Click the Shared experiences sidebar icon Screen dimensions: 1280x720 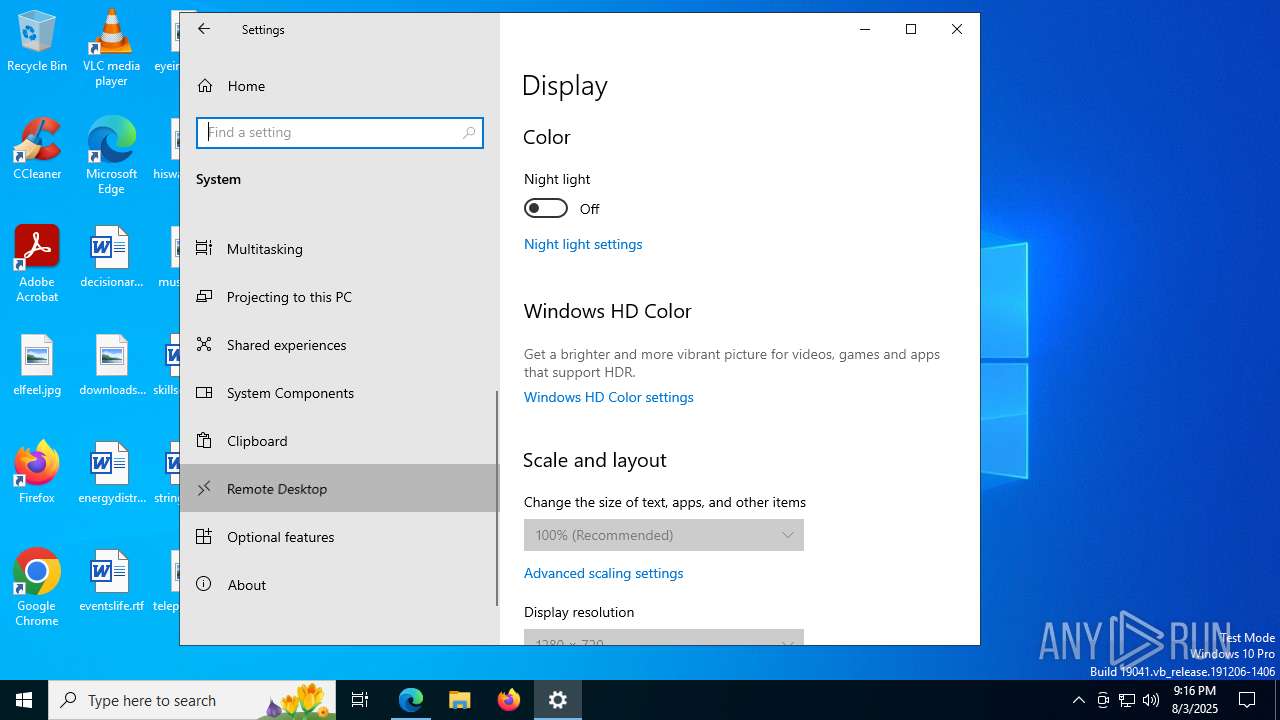pos(204,344)
